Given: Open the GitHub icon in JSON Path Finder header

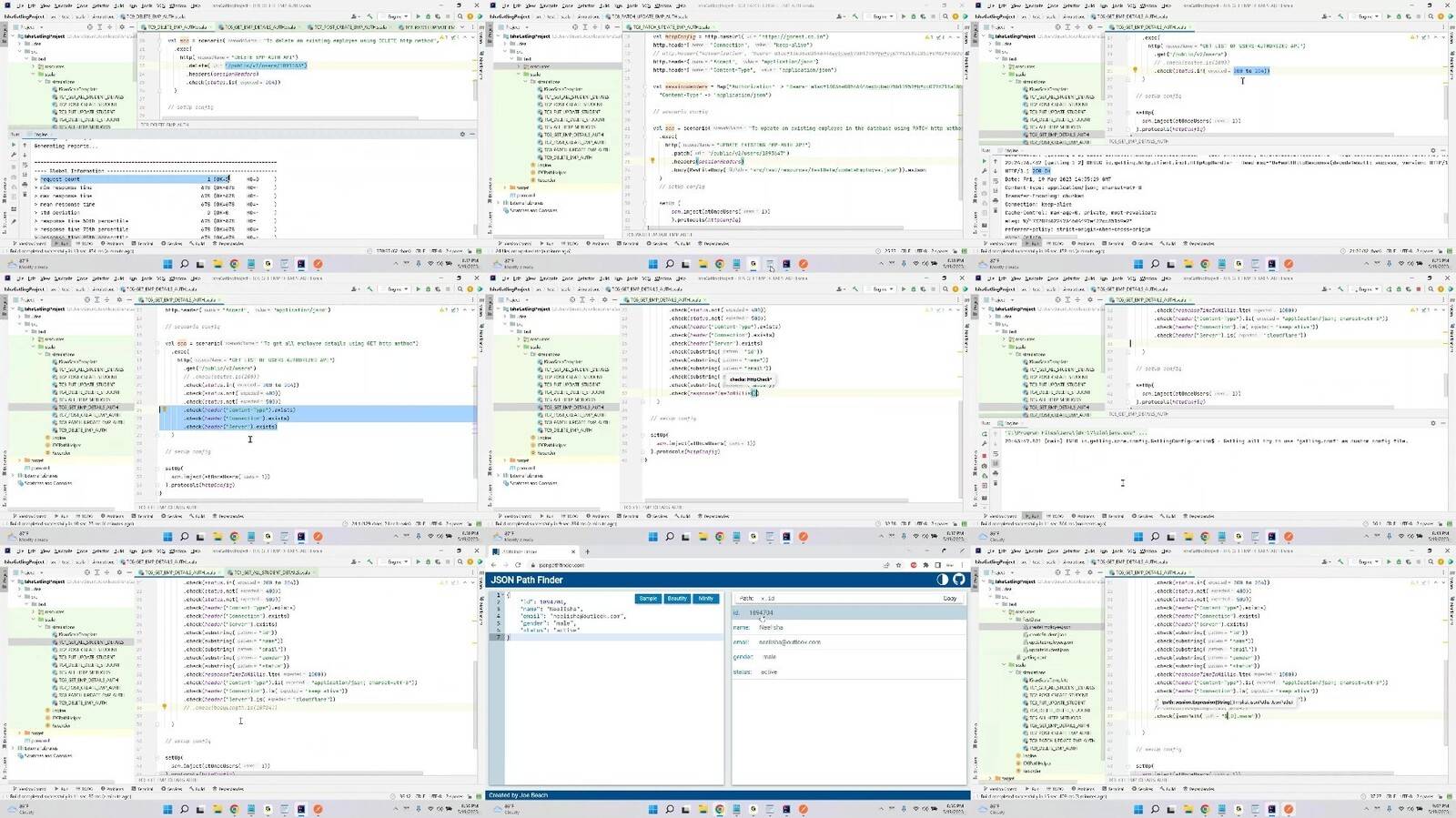Looking at the screenshot, I should (x=958, y=580).
